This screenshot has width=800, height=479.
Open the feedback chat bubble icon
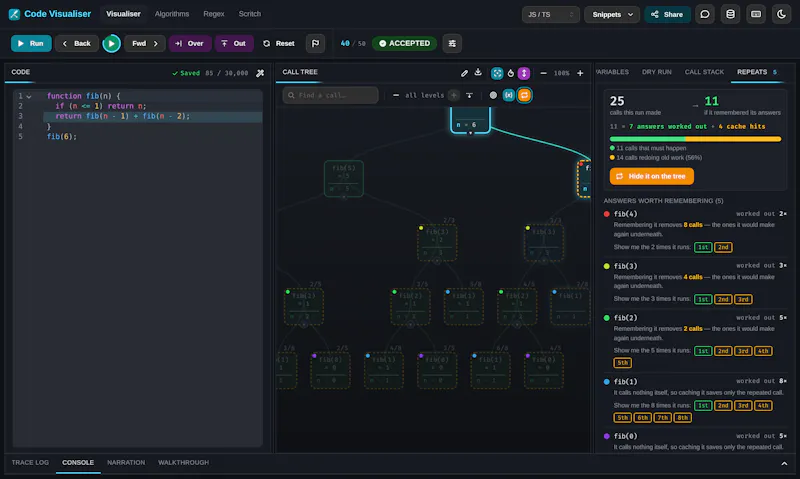pyautogui.click(x=705, y=14)
